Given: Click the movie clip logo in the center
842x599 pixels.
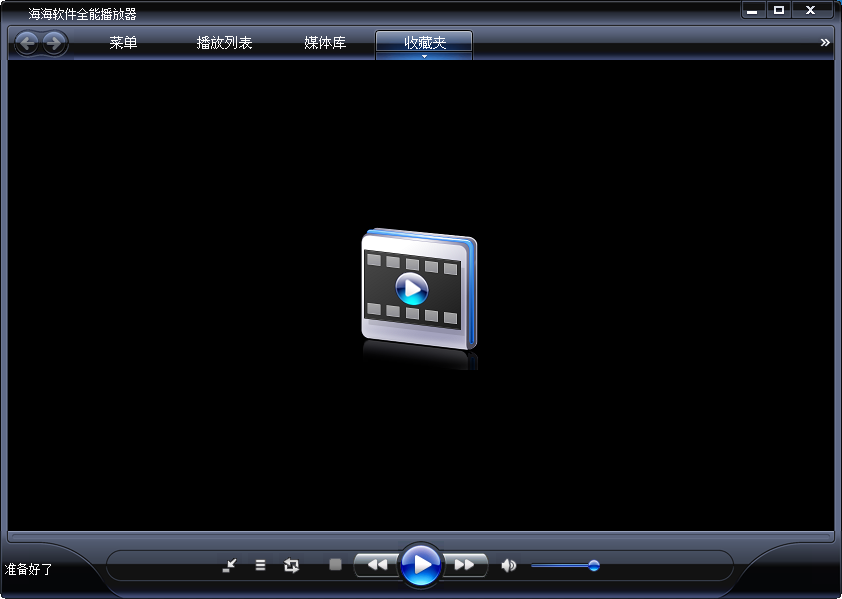Looking at the screenshot, I should 420,290.
